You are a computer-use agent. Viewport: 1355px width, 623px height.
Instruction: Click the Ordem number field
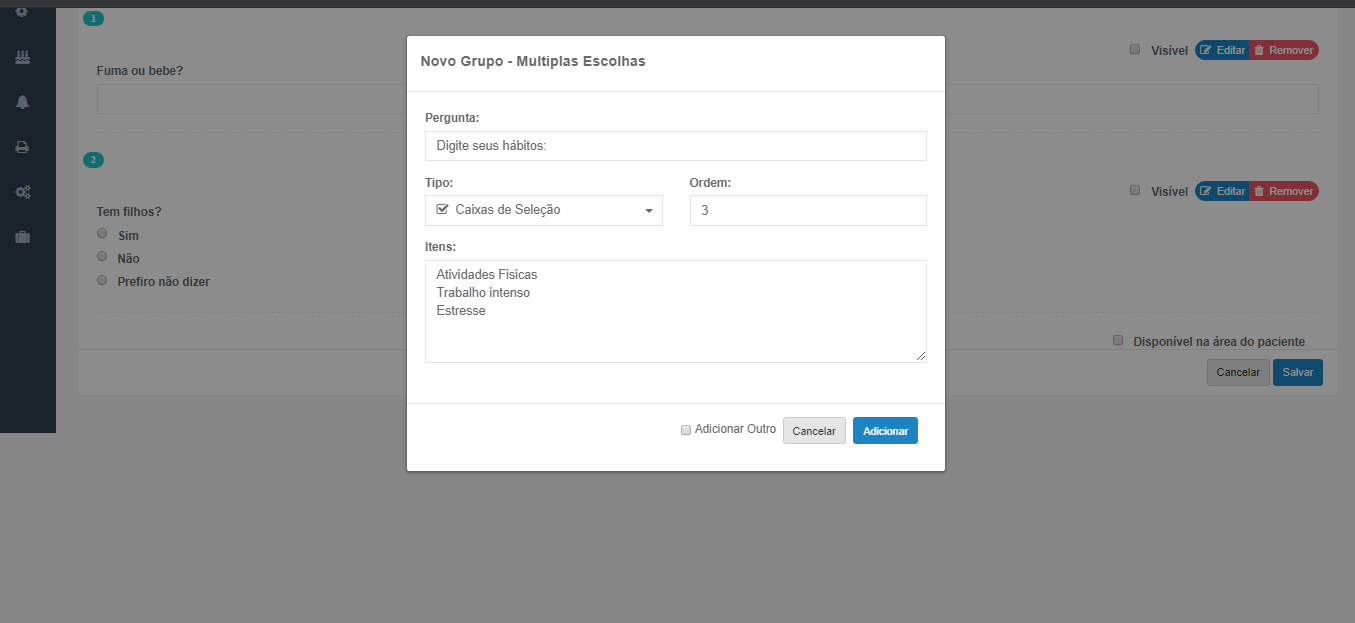pos(807,210)
